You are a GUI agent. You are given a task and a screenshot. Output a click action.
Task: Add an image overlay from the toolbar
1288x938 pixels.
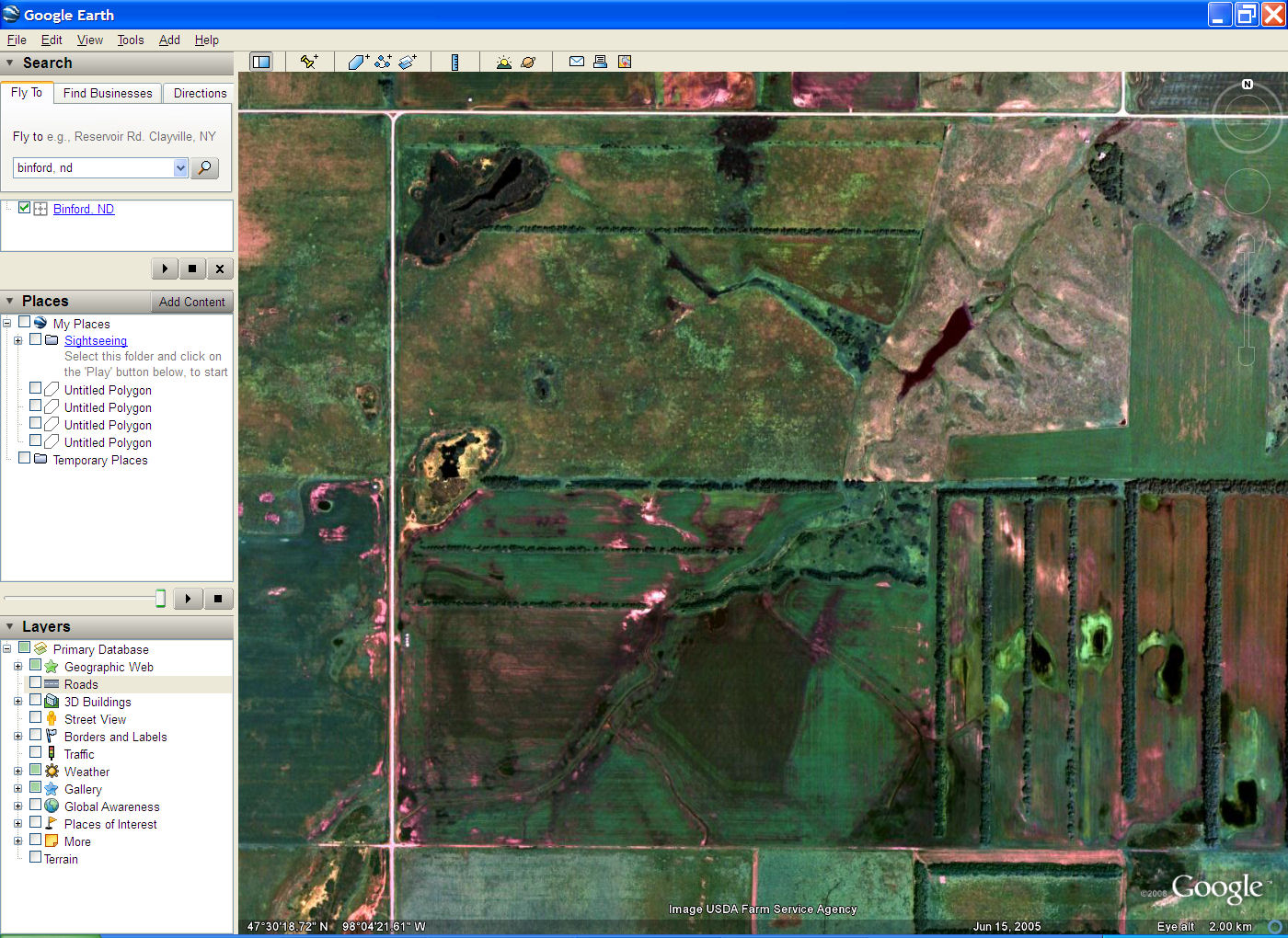(x=408, y=62)
